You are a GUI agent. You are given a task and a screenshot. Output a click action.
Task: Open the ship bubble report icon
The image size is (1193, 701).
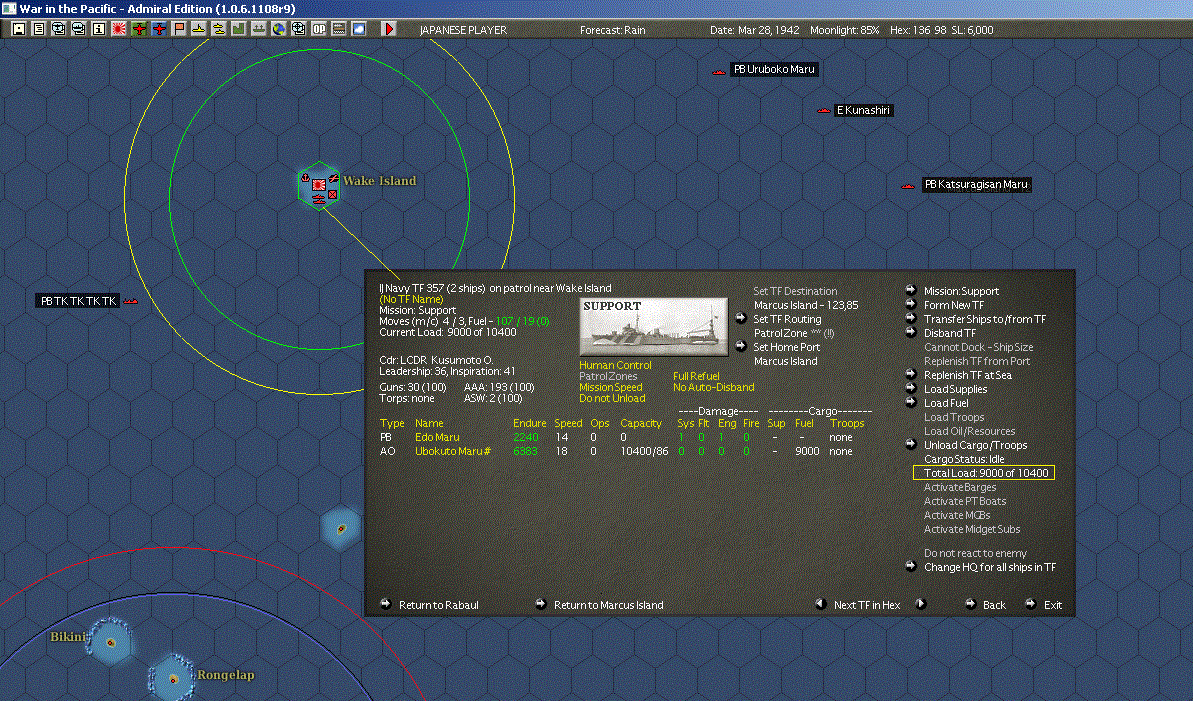78,29
